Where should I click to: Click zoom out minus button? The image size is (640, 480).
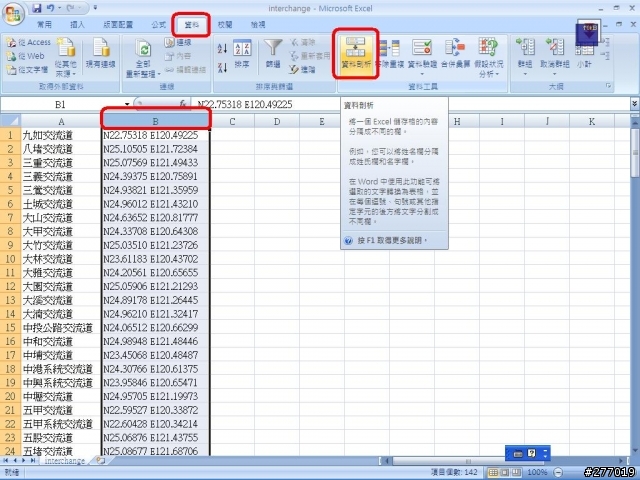(x=558, y=472)
